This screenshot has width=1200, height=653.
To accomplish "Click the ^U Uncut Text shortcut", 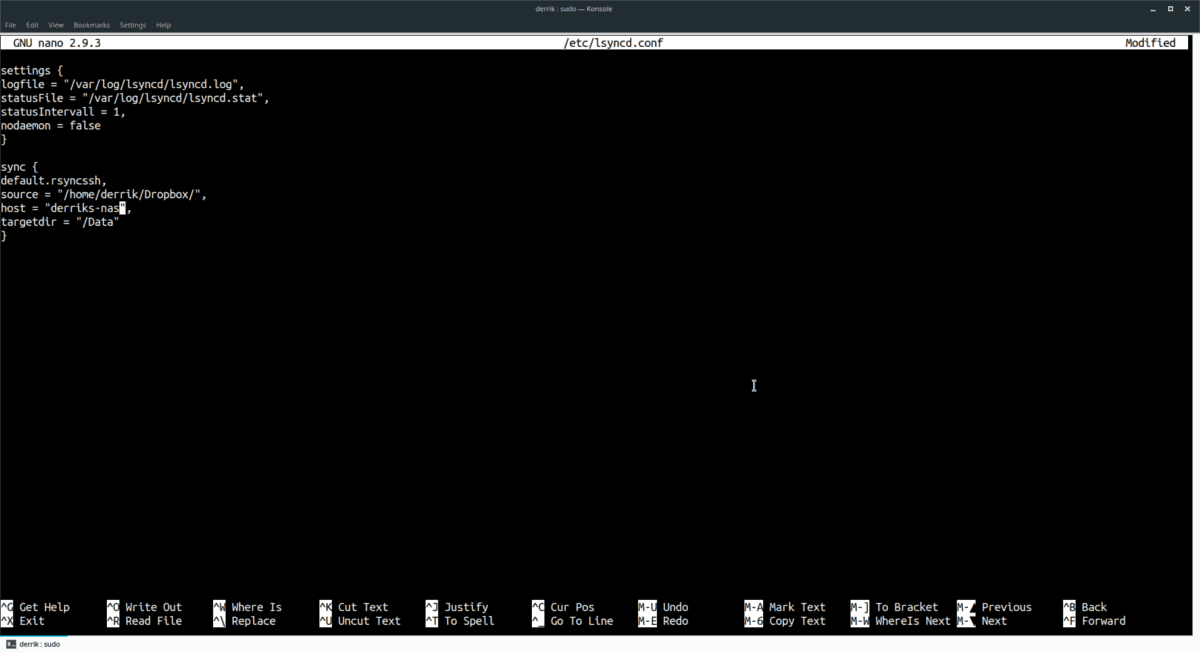I will click(x=360, y=621).
